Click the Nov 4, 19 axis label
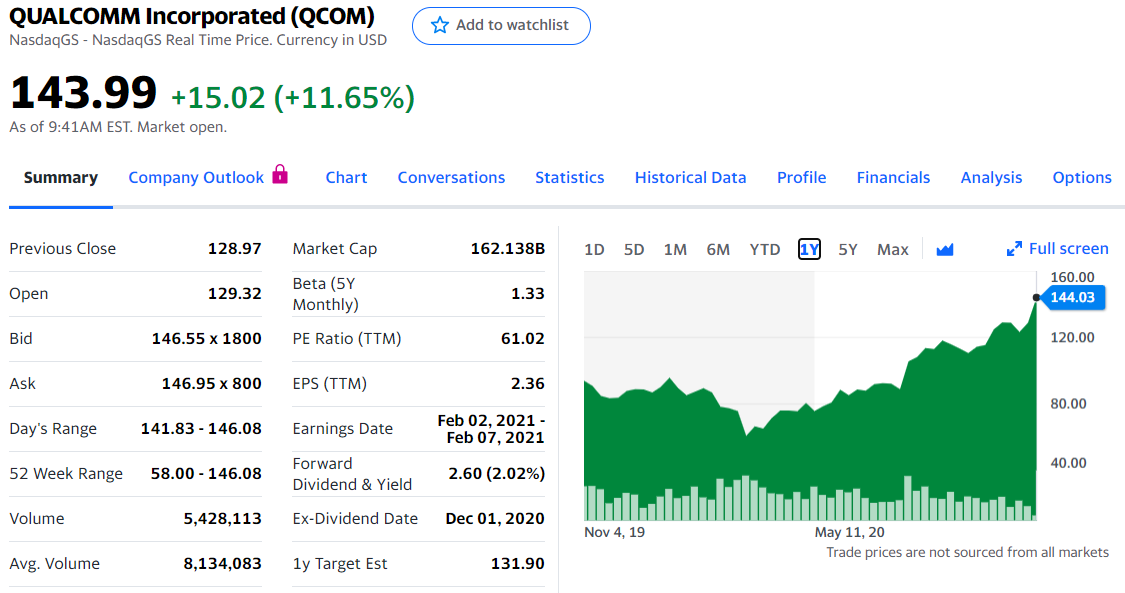The width and height of the screenshot is (1125, 593). [x=614, y=532]
